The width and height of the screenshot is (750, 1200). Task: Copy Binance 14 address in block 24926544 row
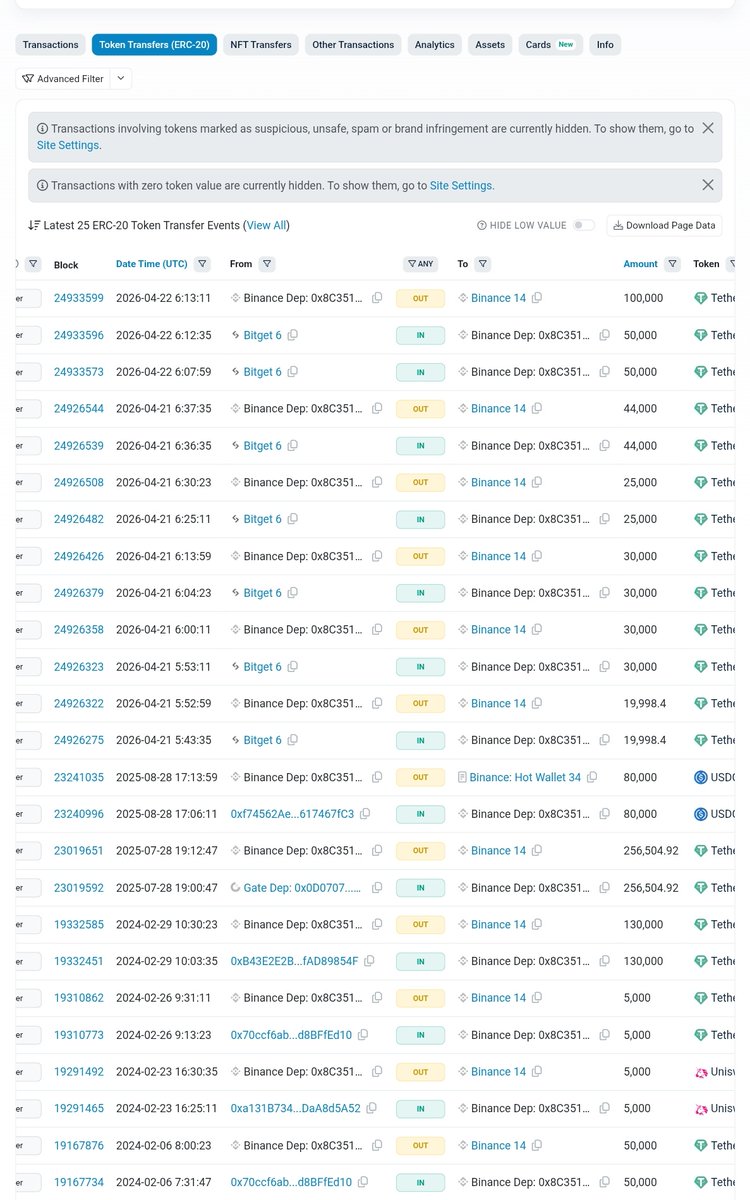[x=537, y=409]
